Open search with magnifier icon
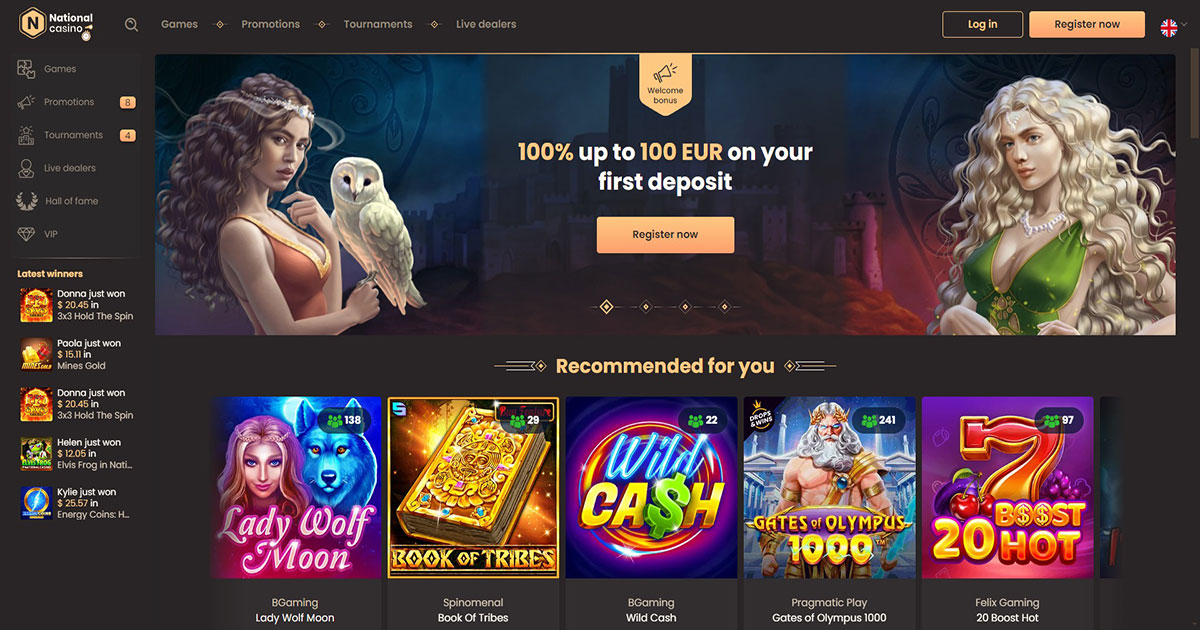This screenshot has height=630, width=1200. 132,24
